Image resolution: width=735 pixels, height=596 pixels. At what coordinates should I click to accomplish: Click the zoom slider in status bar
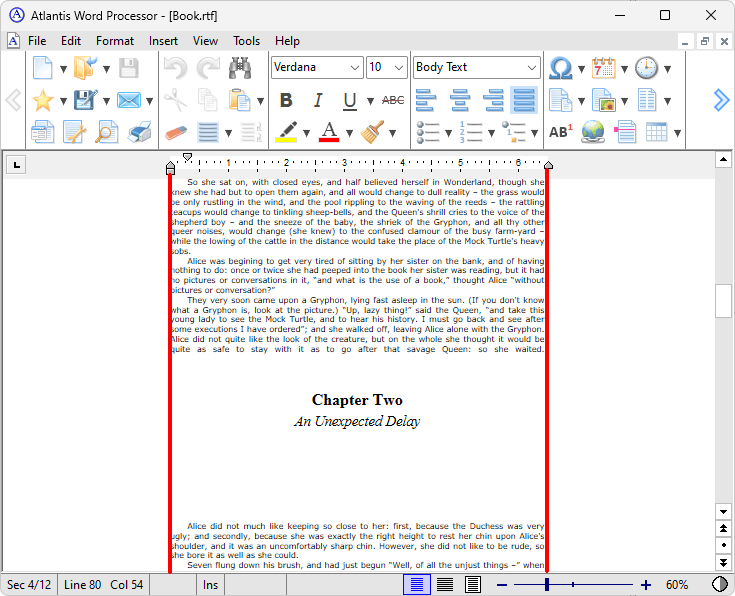pos(573,585)
